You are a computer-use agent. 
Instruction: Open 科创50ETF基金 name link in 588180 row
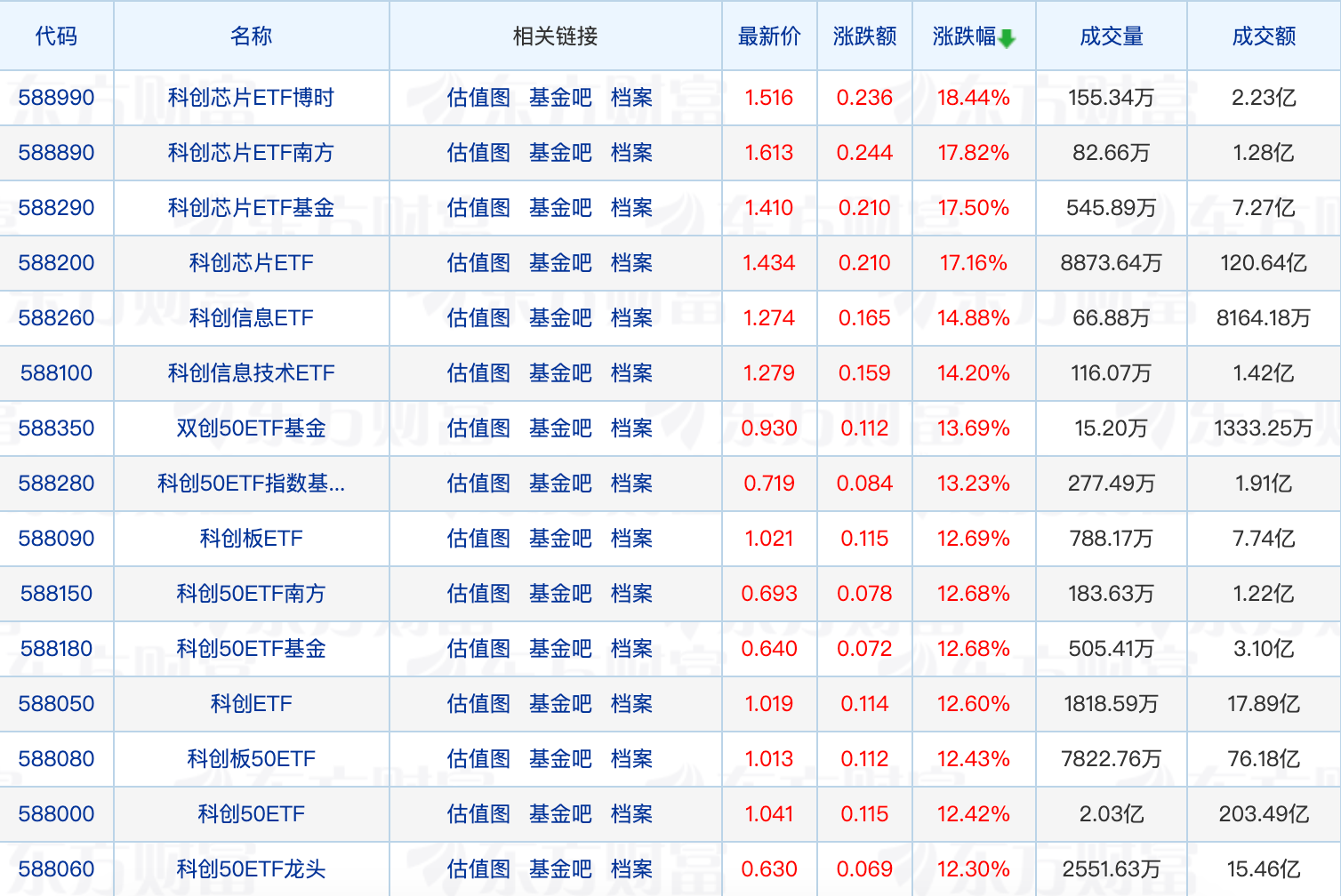(x=252, y=649)
